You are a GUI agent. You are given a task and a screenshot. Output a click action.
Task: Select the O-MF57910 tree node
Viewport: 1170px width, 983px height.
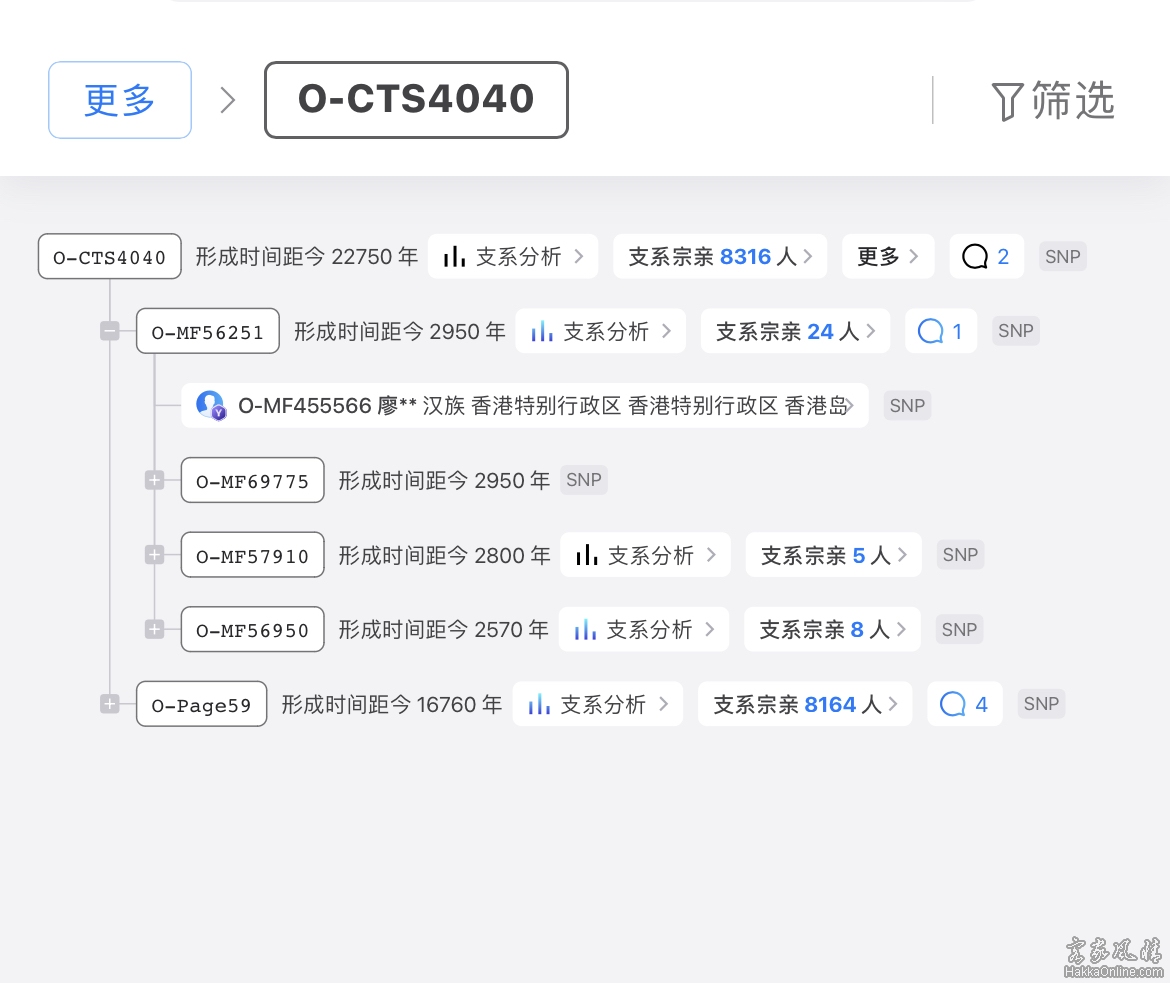(x=252, y=555)
